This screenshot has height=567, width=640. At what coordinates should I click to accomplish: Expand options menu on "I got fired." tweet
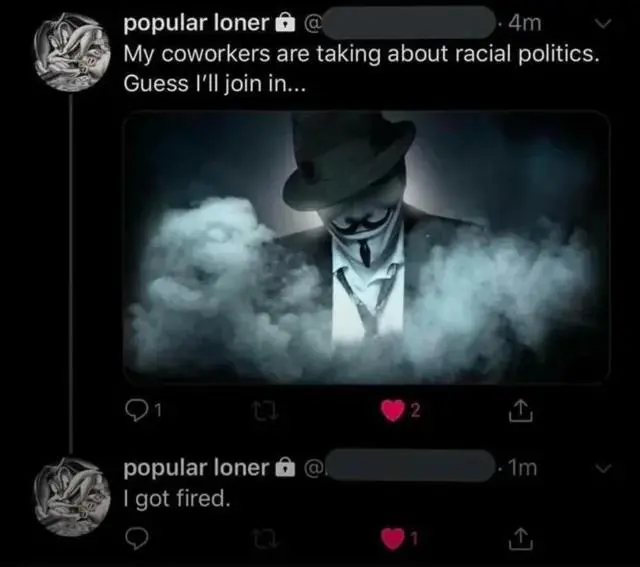coord(602,467)
